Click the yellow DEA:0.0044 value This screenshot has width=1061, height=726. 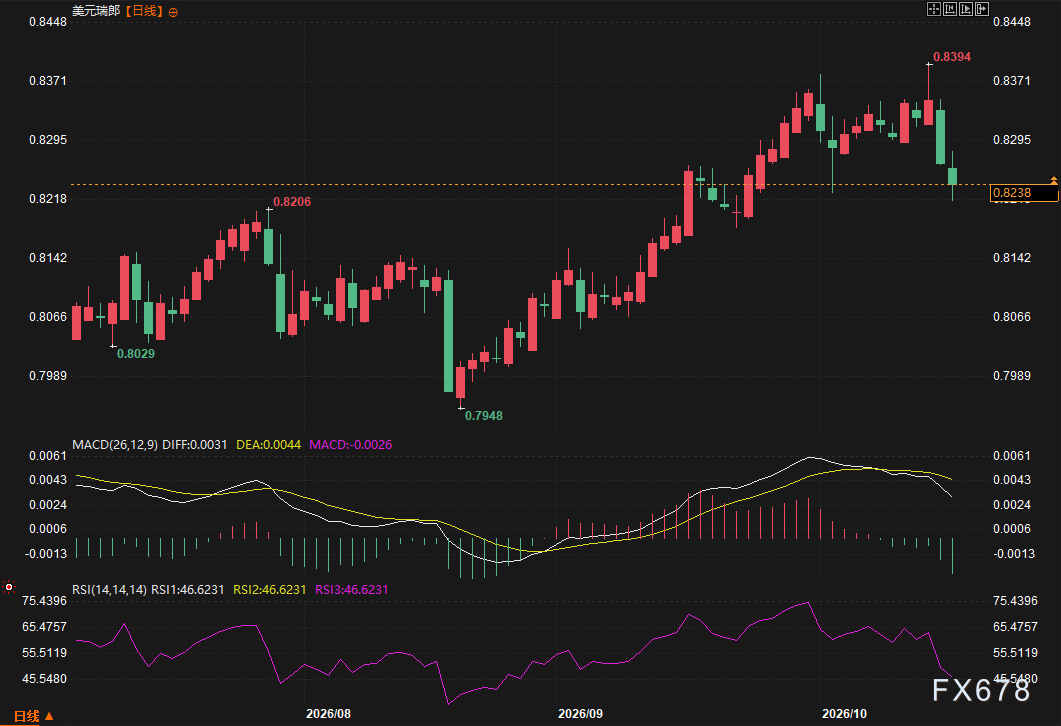pos(269,445)
